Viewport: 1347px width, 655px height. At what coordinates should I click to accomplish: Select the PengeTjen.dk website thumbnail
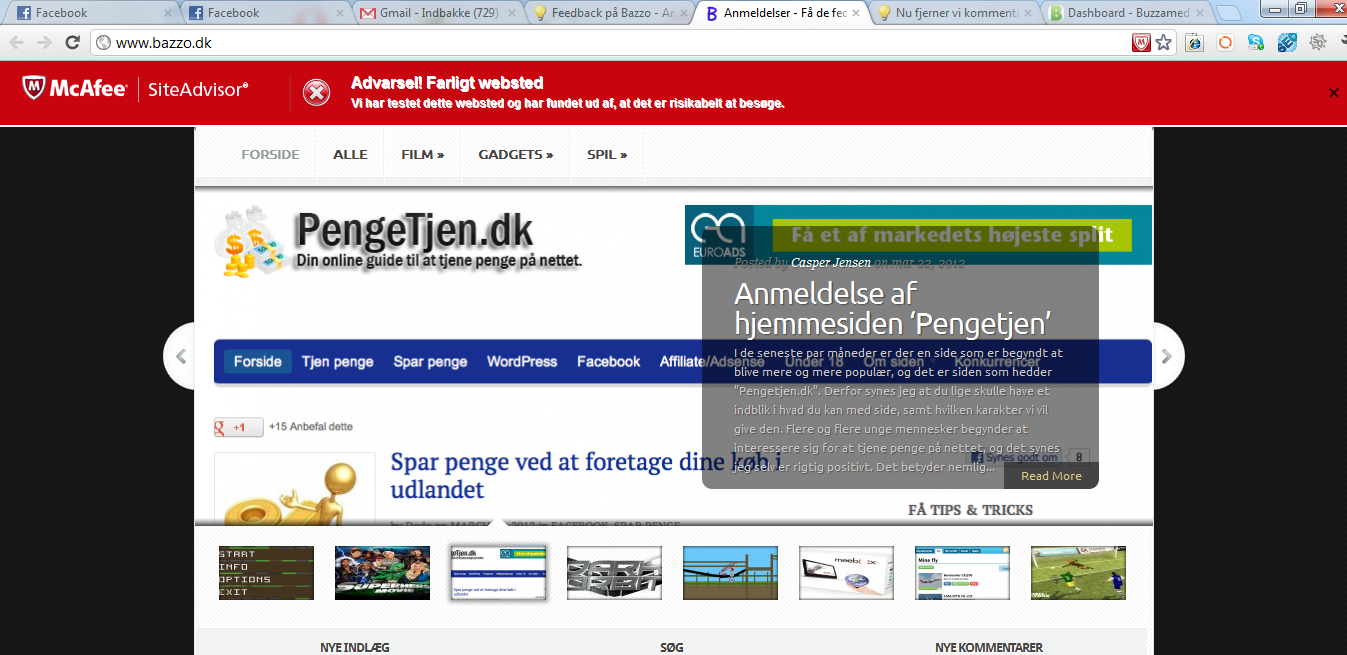pos(498,573)
